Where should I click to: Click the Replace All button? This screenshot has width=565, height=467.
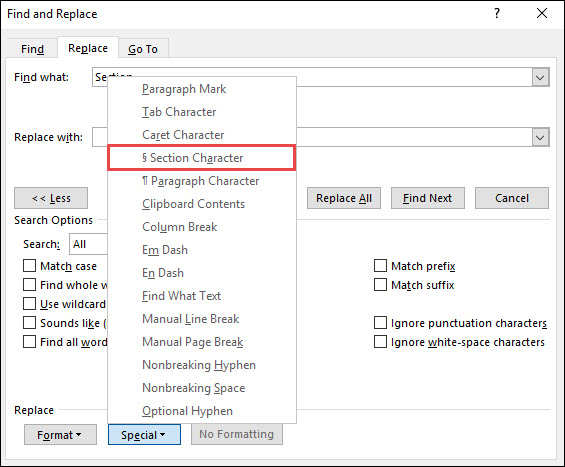point(344,198)
